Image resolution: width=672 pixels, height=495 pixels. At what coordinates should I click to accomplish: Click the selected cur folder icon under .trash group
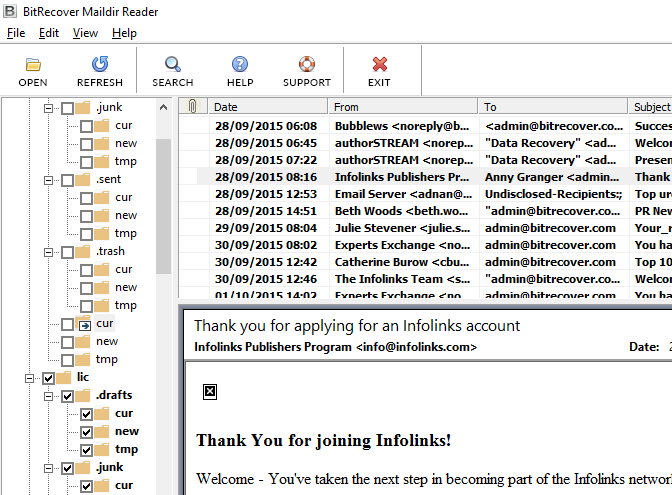pyautogui.click(x=83, y=324)
